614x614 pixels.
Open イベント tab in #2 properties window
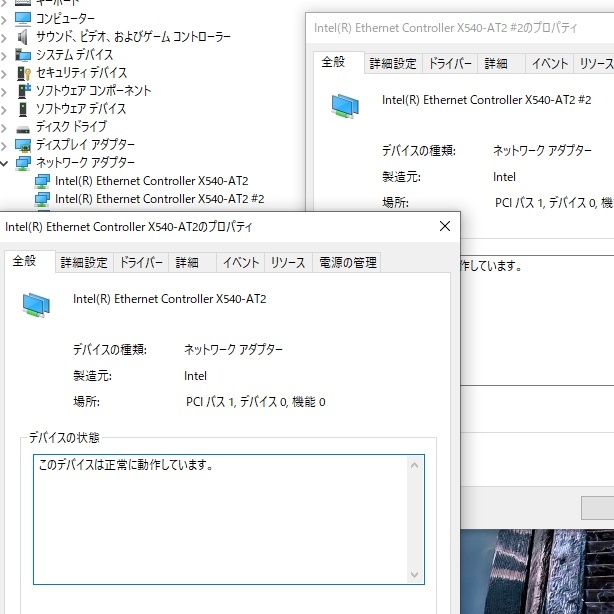[550, 63]
